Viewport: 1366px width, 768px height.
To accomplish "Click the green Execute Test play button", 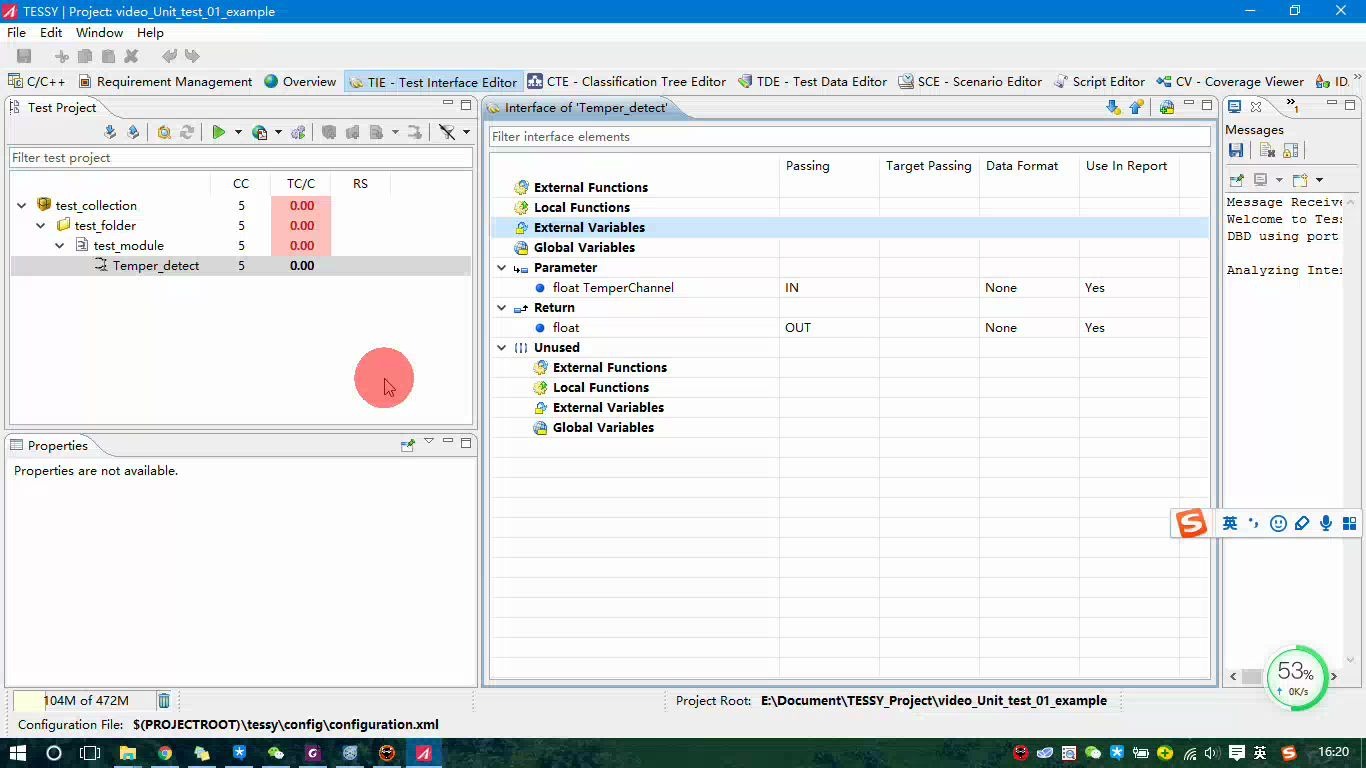I will pos(218,132).
